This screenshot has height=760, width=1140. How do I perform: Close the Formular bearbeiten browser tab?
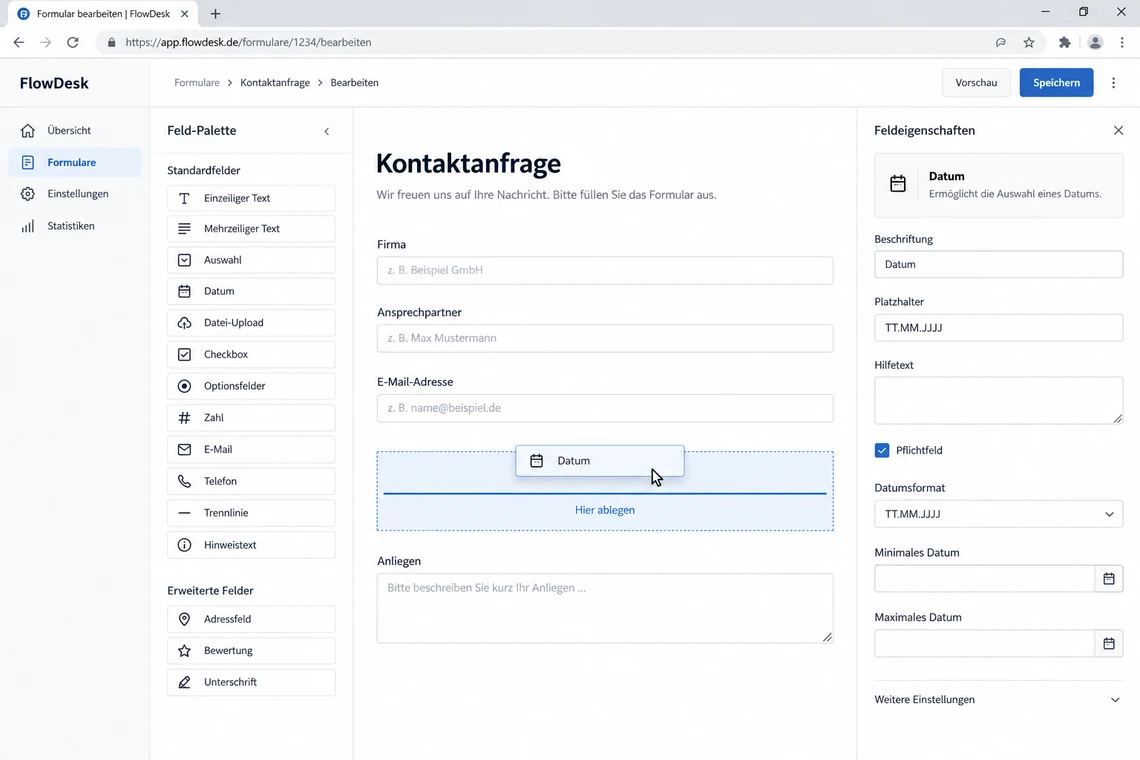(185, 14)
